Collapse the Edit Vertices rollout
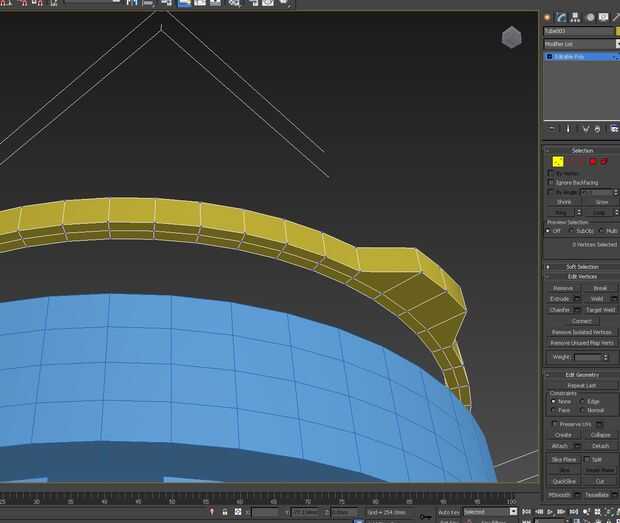 (581, 276)
